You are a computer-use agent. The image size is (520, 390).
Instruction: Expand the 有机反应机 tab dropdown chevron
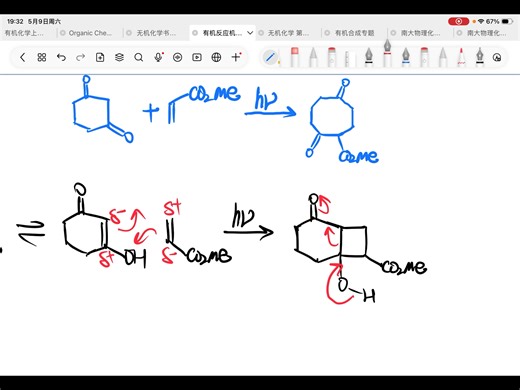[250, 33]
